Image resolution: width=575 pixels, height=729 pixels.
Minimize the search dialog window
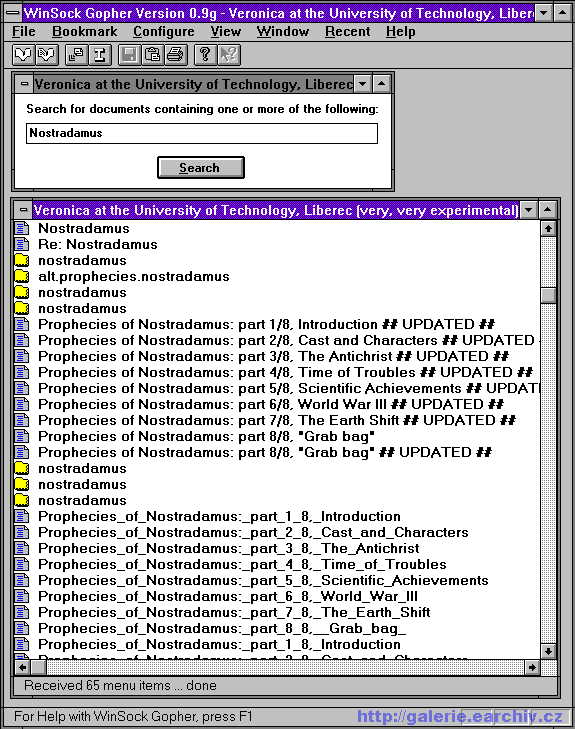point(363,84)
